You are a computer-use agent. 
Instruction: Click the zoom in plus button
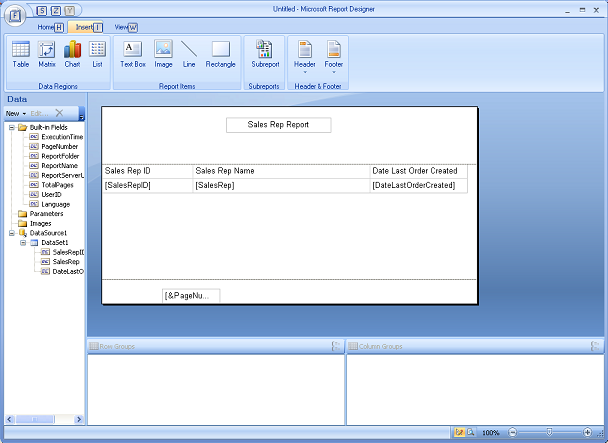point(587,432)
